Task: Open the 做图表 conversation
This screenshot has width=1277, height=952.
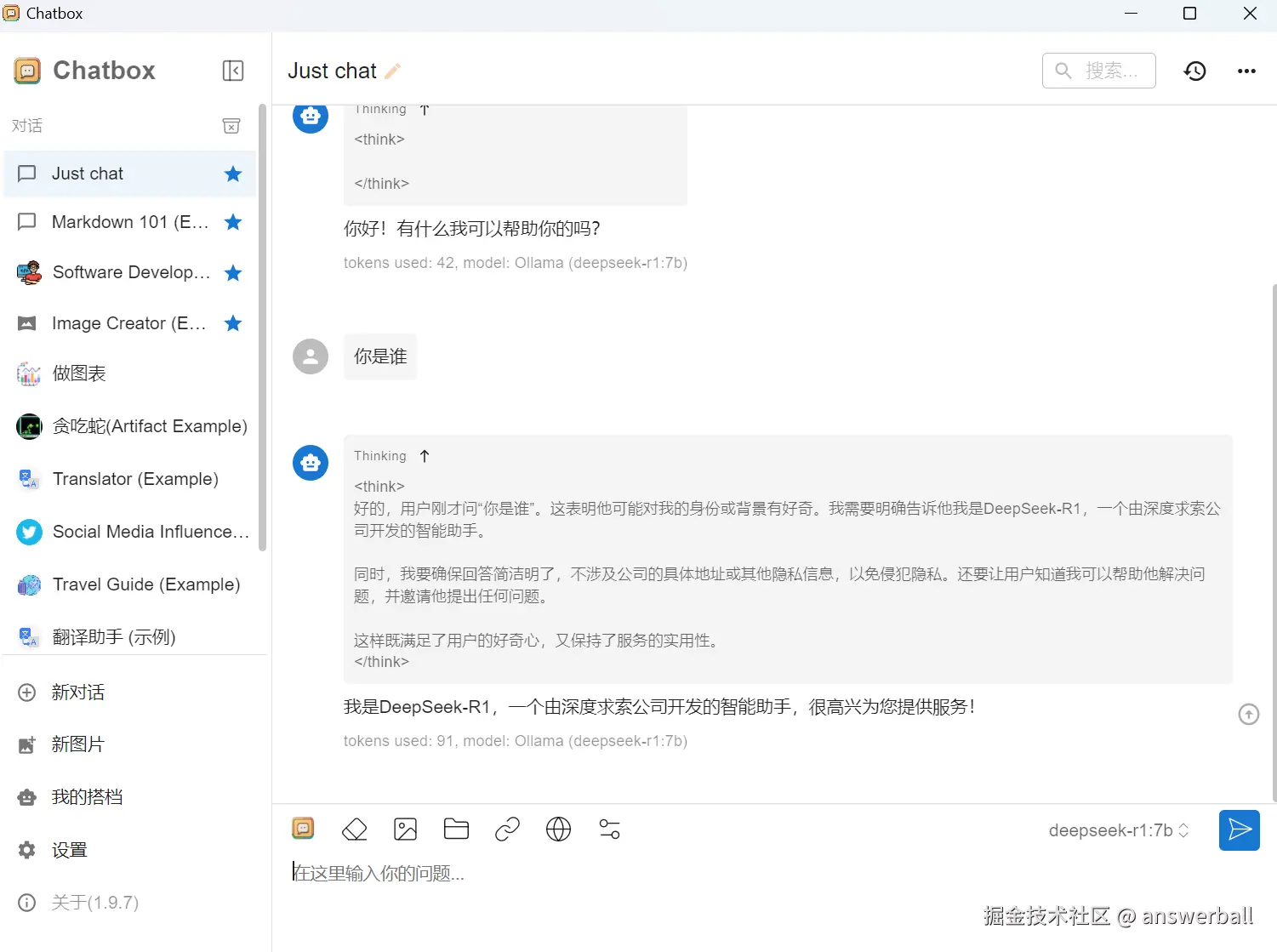Action: [130, 373]
